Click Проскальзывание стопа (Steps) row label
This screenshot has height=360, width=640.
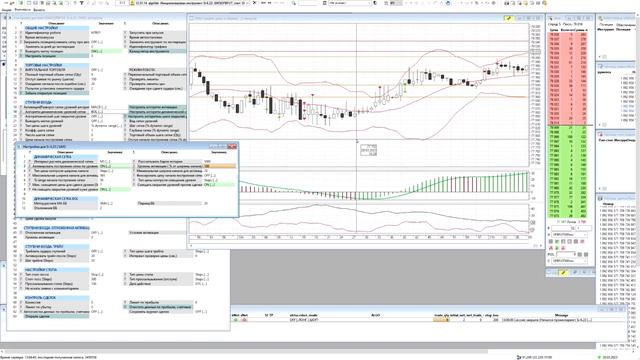click(56, 284)
